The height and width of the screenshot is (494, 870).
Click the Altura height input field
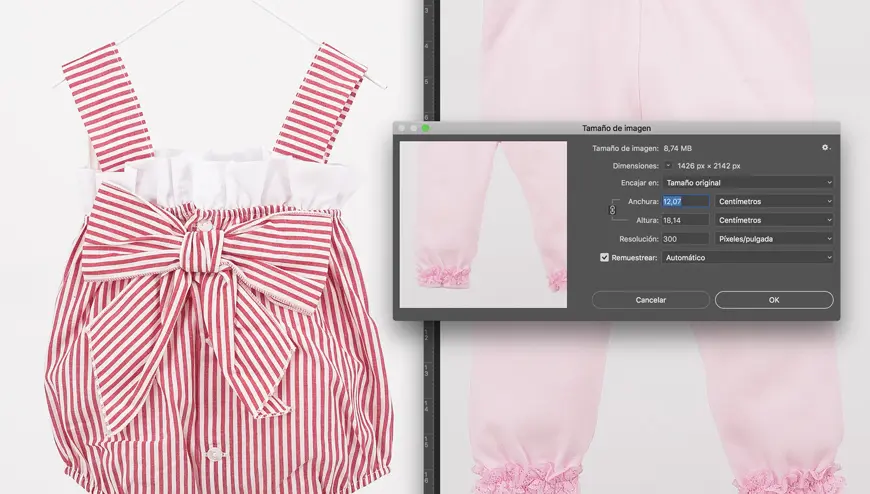[685, 220]
